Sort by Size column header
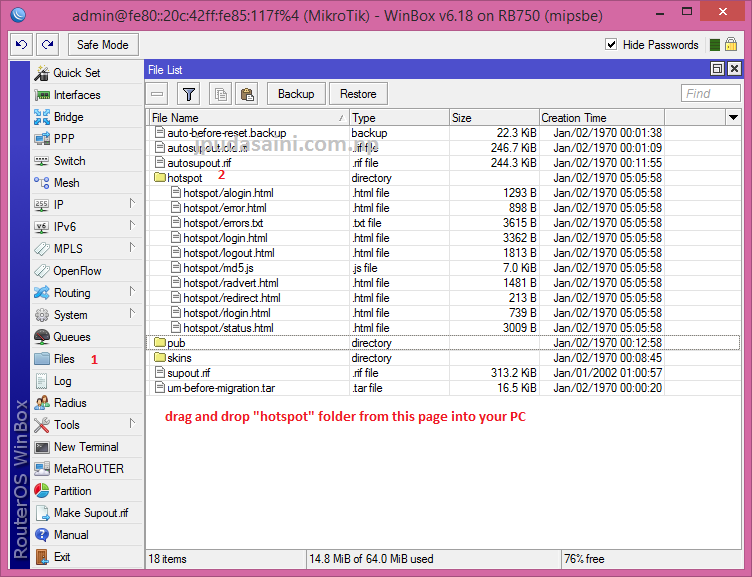This screenshot has width=752, height=577. [x=494, y=118]
